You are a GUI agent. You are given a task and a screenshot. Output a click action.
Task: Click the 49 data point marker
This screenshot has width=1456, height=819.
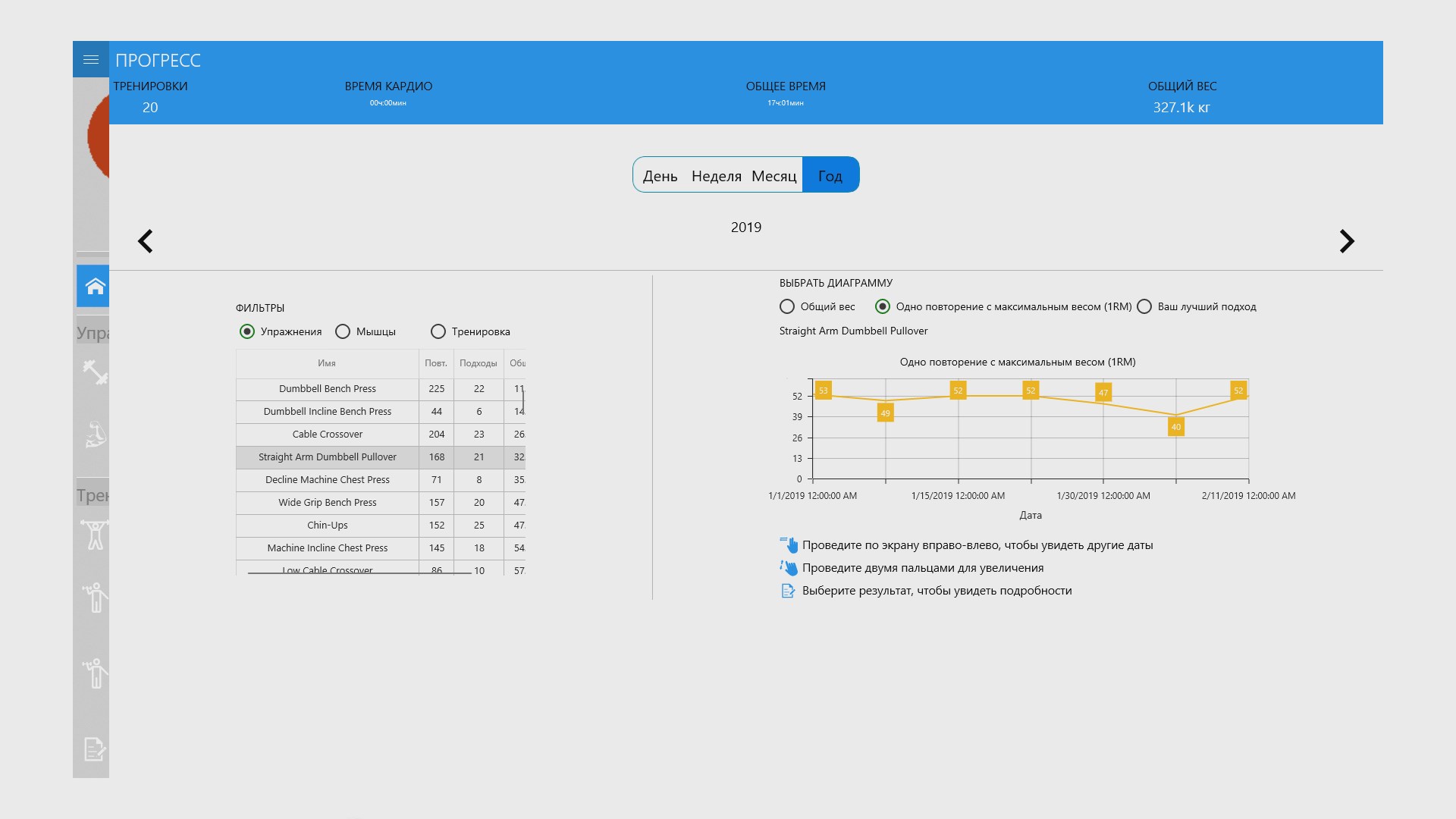(885, 413)
